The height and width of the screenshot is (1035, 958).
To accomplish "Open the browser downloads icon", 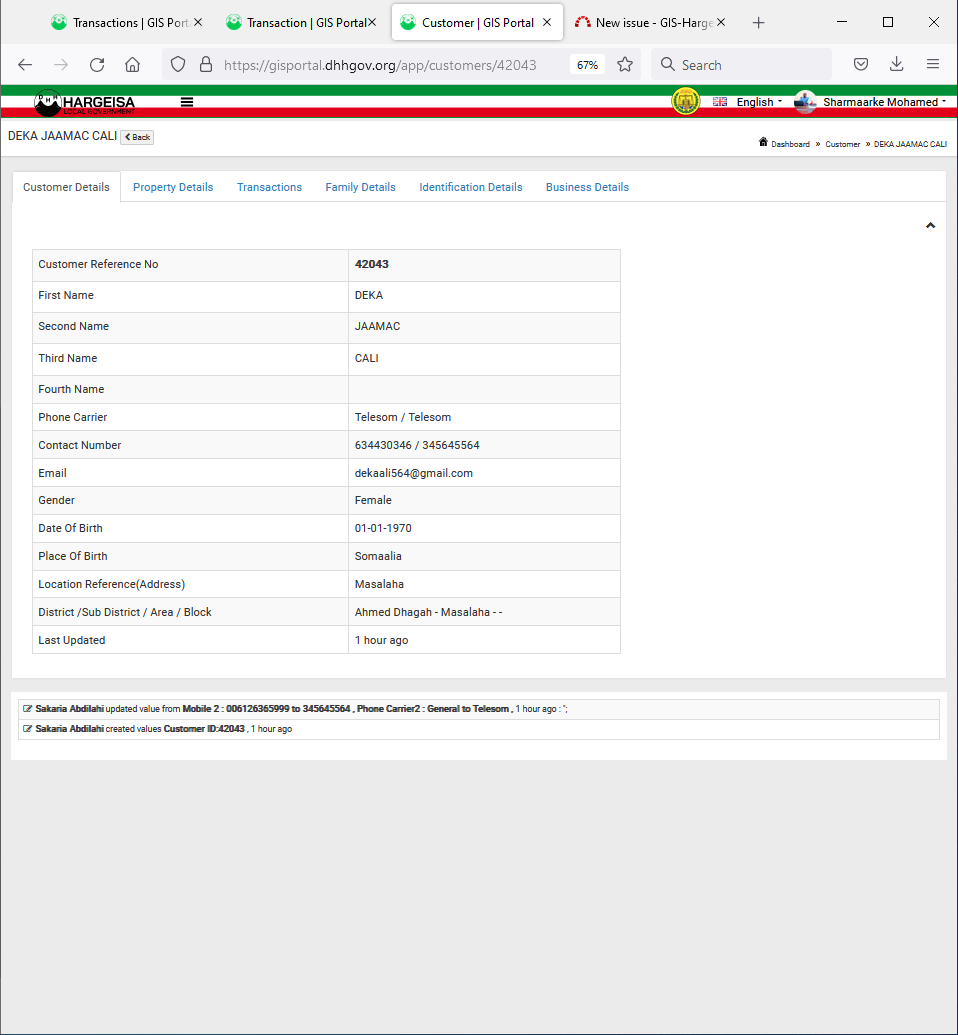I will (x=896, y=64).
